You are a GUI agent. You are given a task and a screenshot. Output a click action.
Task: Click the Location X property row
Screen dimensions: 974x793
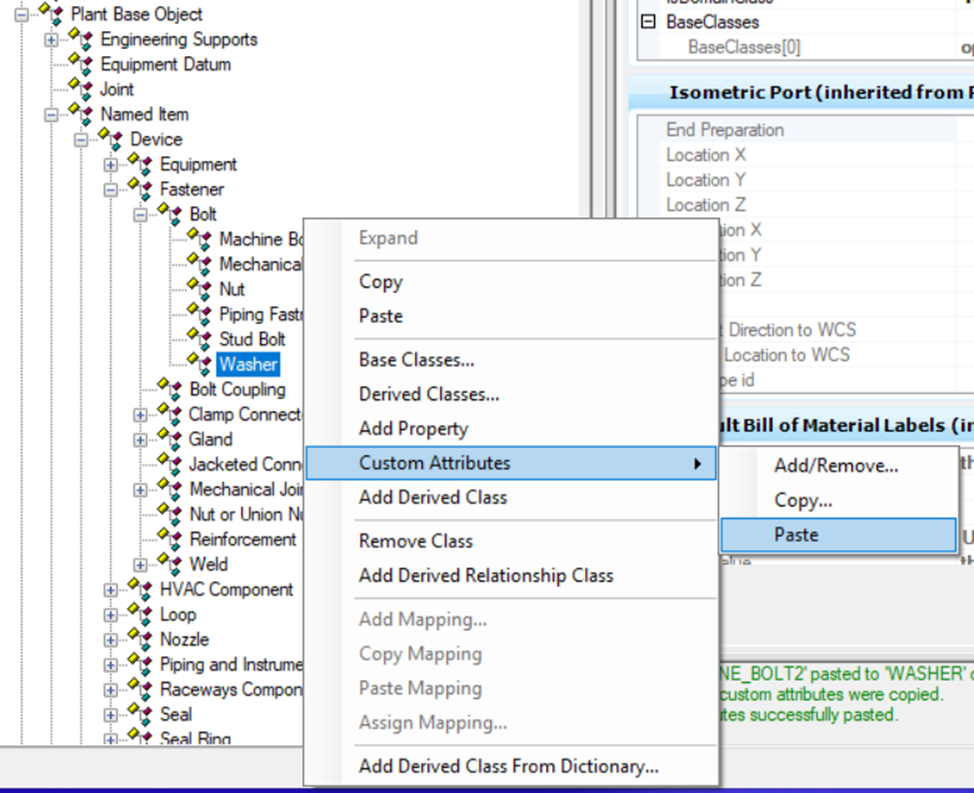806,155
